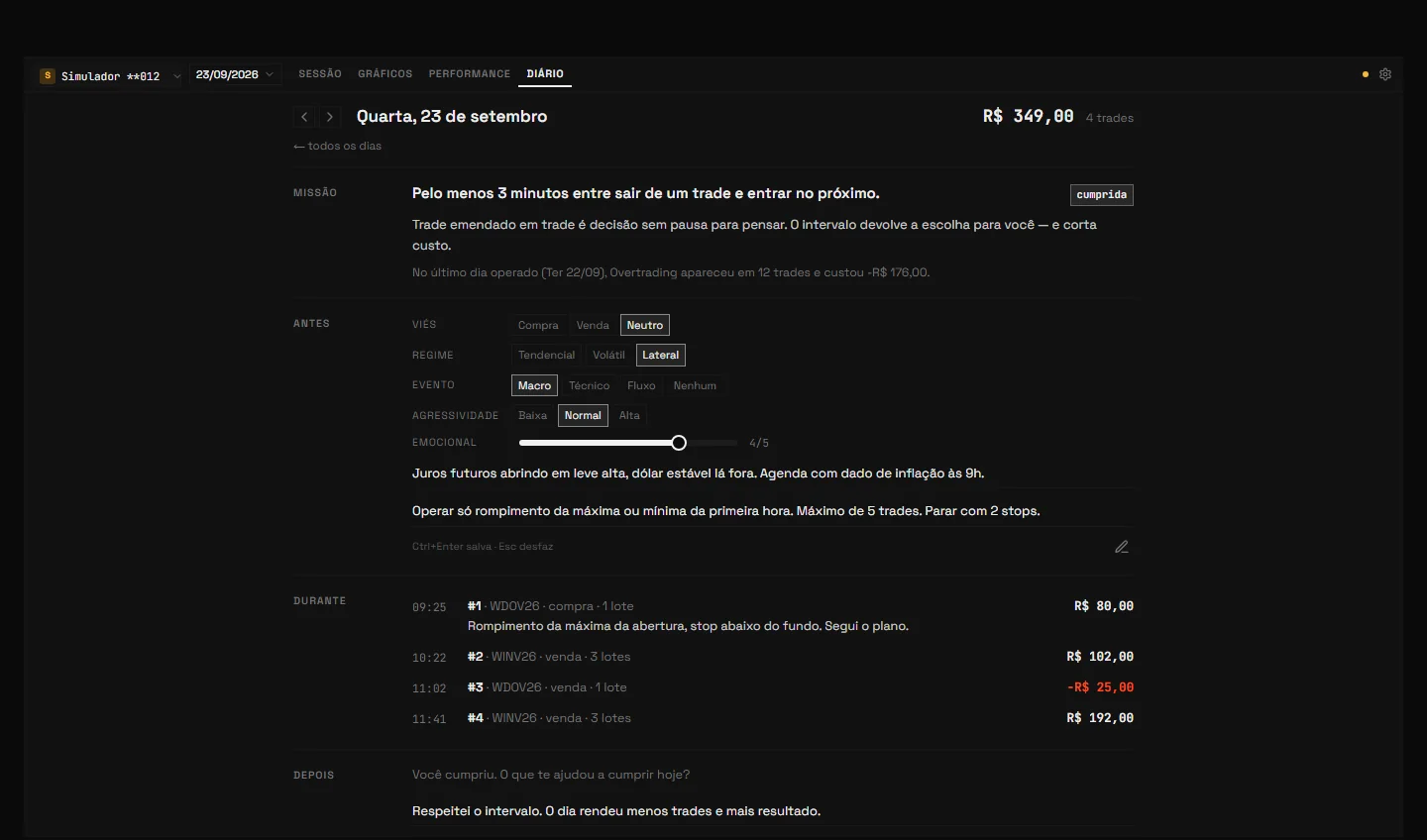Follow the 'todos os dias' link
1427x840 pixels.
(338, 146)
